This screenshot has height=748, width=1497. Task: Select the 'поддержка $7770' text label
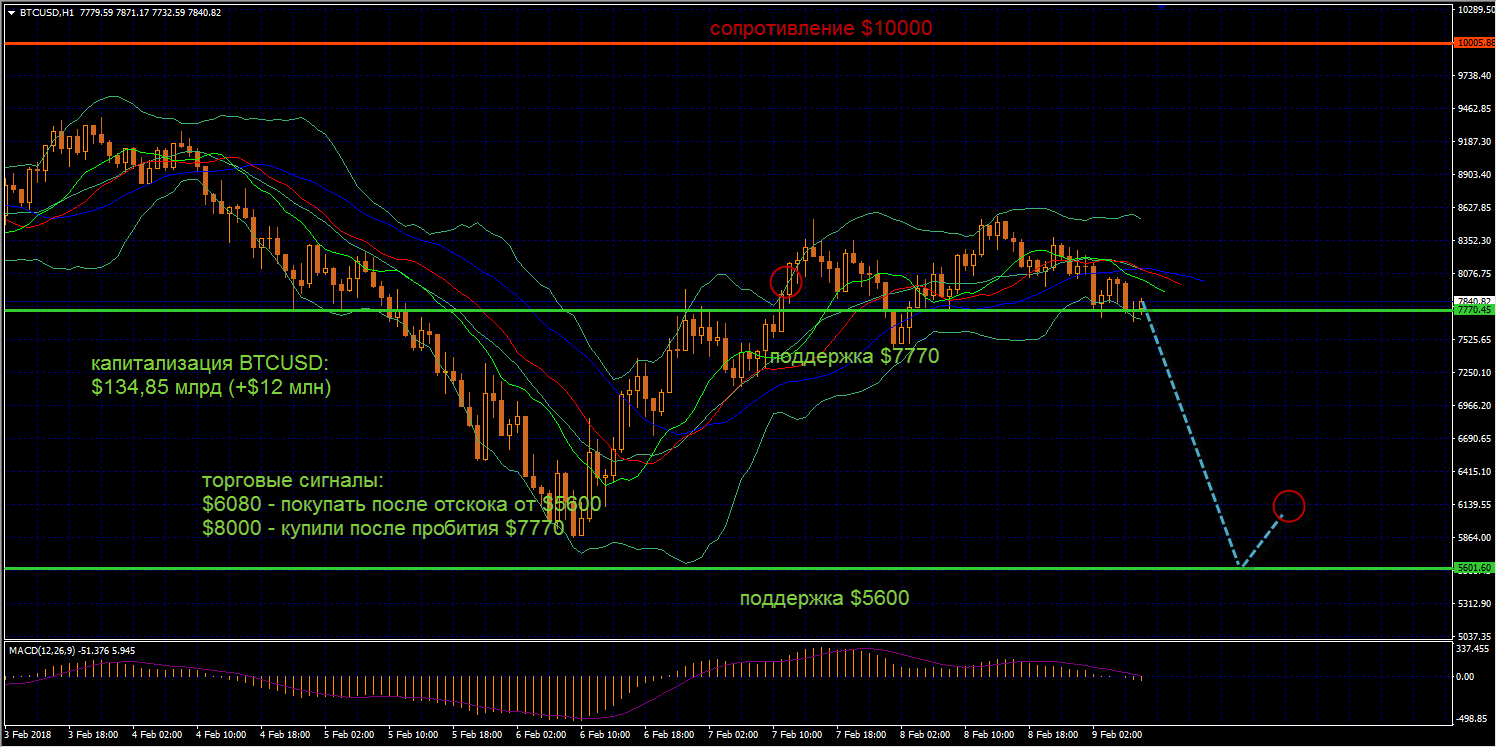click(853, 355)
